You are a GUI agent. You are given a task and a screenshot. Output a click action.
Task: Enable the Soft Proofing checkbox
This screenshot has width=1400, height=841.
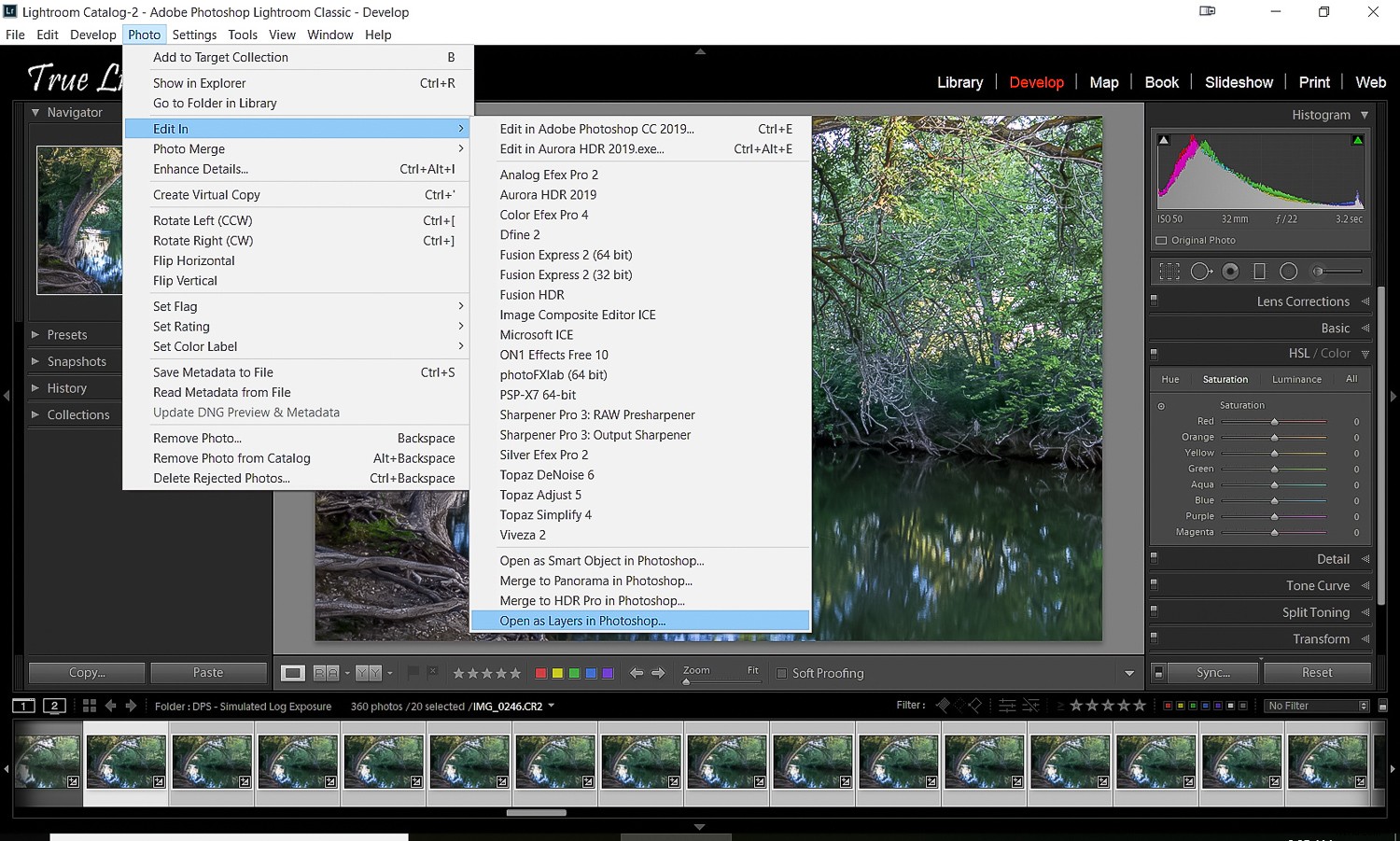click(779, 673)
